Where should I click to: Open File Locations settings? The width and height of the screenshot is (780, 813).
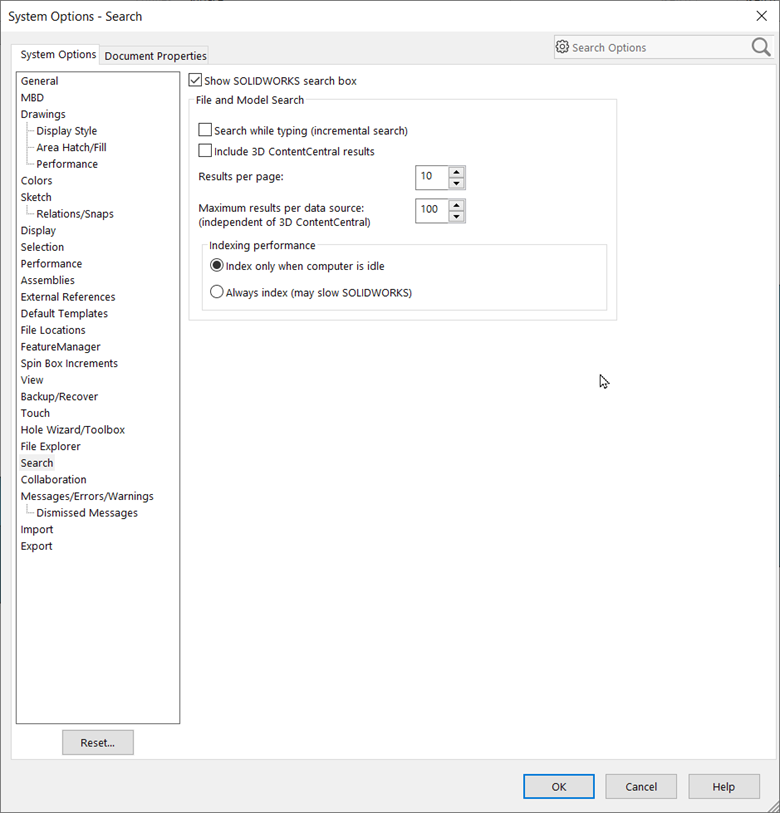pyautogui.click(x=53, y=330)
